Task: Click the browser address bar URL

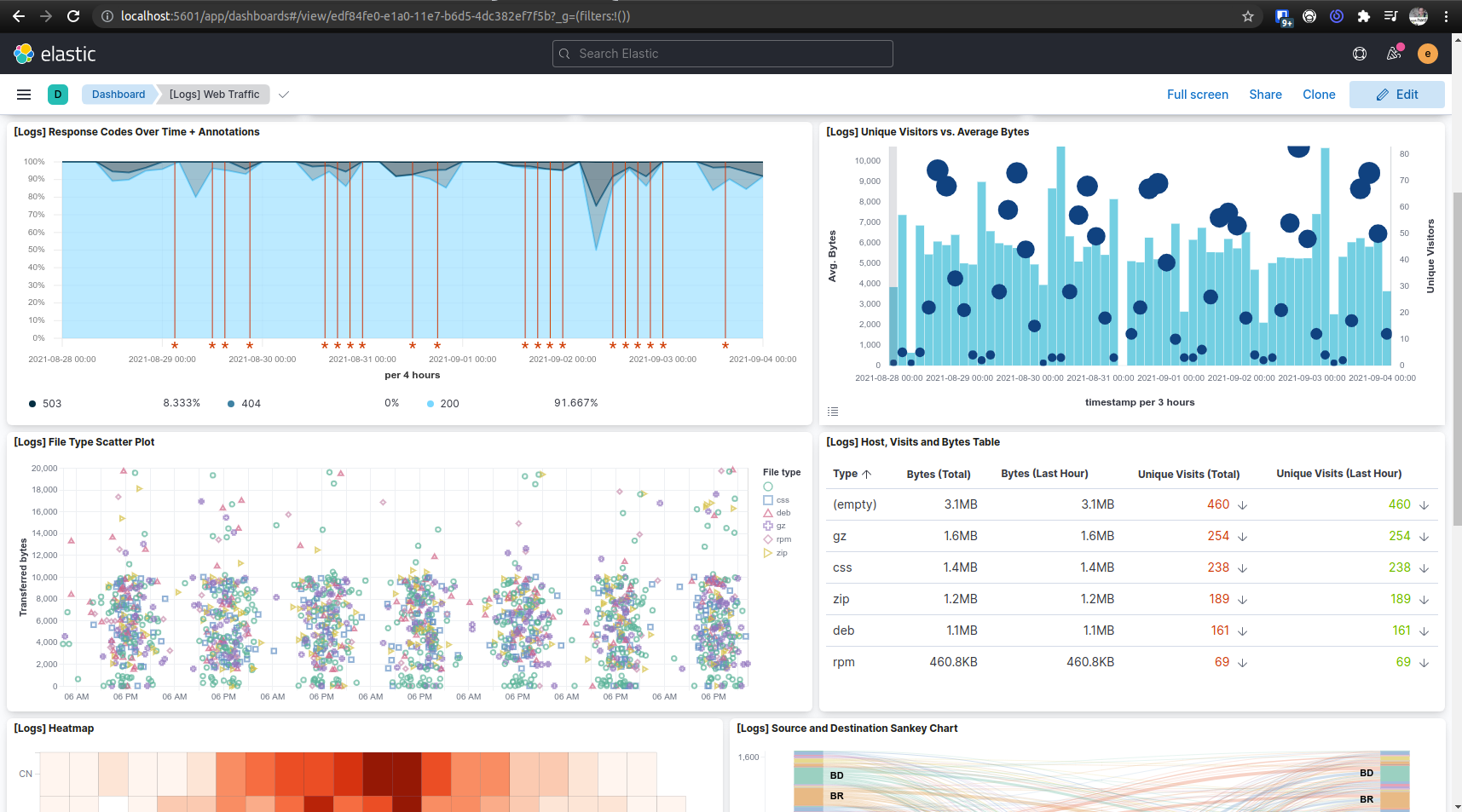Action: click(375, 16)
